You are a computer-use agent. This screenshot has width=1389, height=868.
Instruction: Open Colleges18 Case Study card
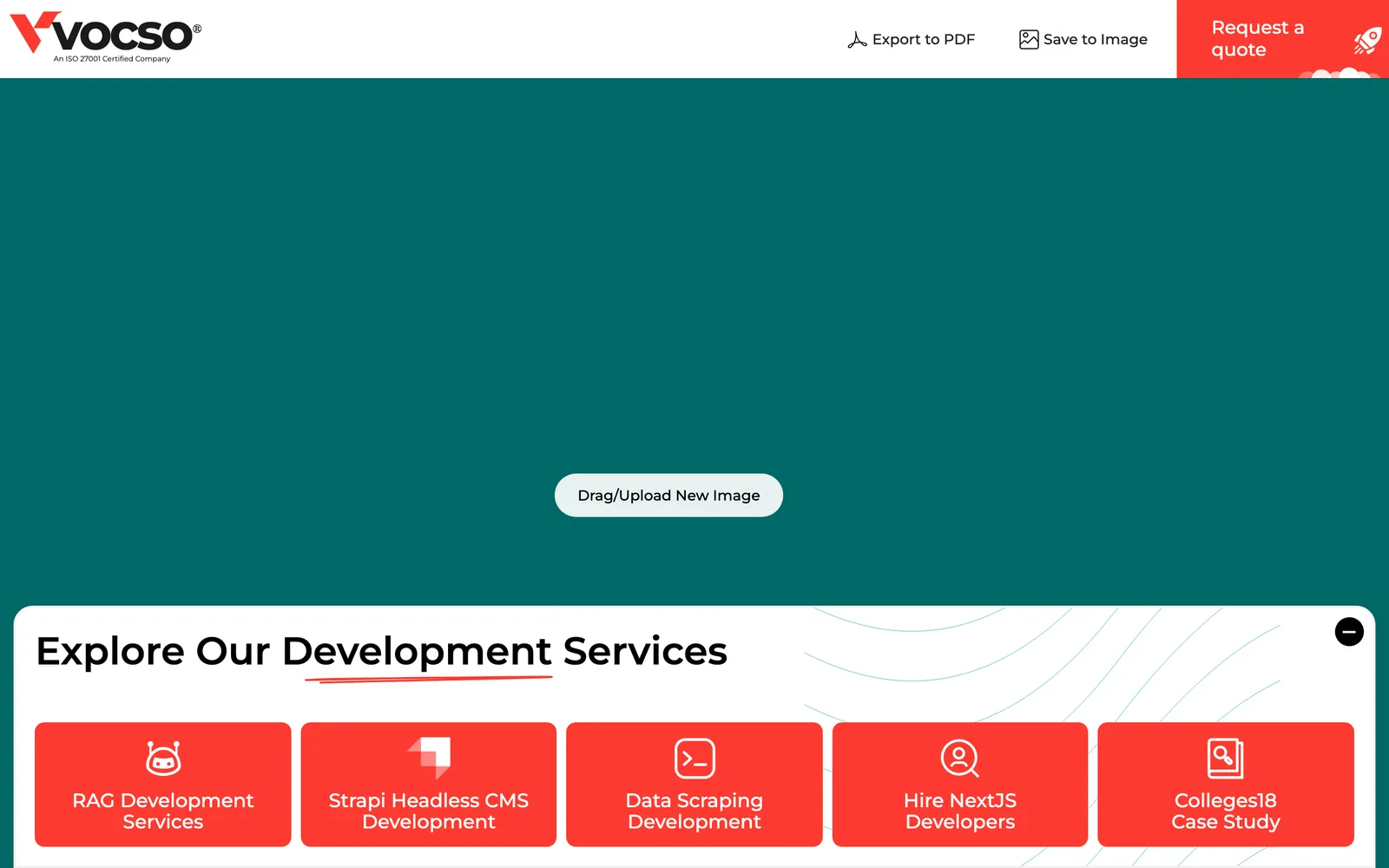(x=1226, y=785)
